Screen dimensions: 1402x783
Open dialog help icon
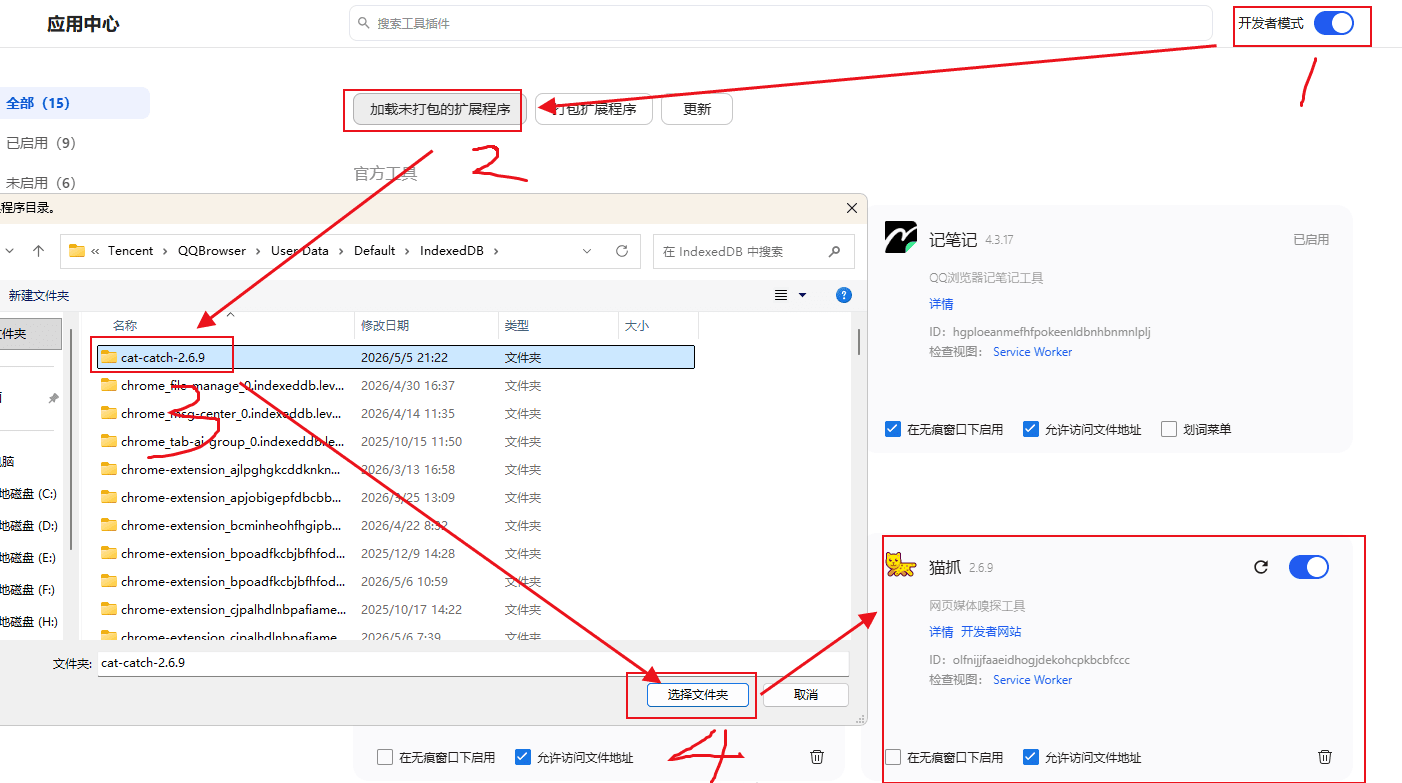tap(843, 295)
